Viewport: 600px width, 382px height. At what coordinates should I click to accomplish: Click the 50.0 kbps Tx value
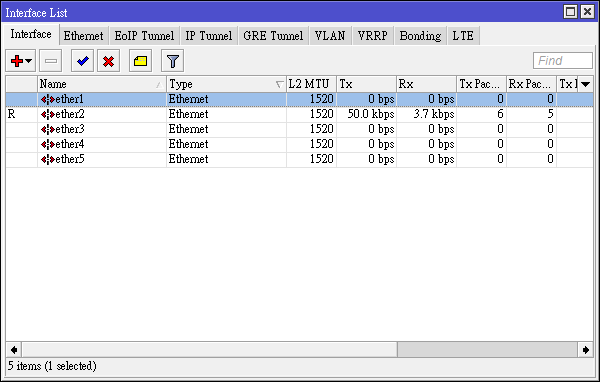371,114
